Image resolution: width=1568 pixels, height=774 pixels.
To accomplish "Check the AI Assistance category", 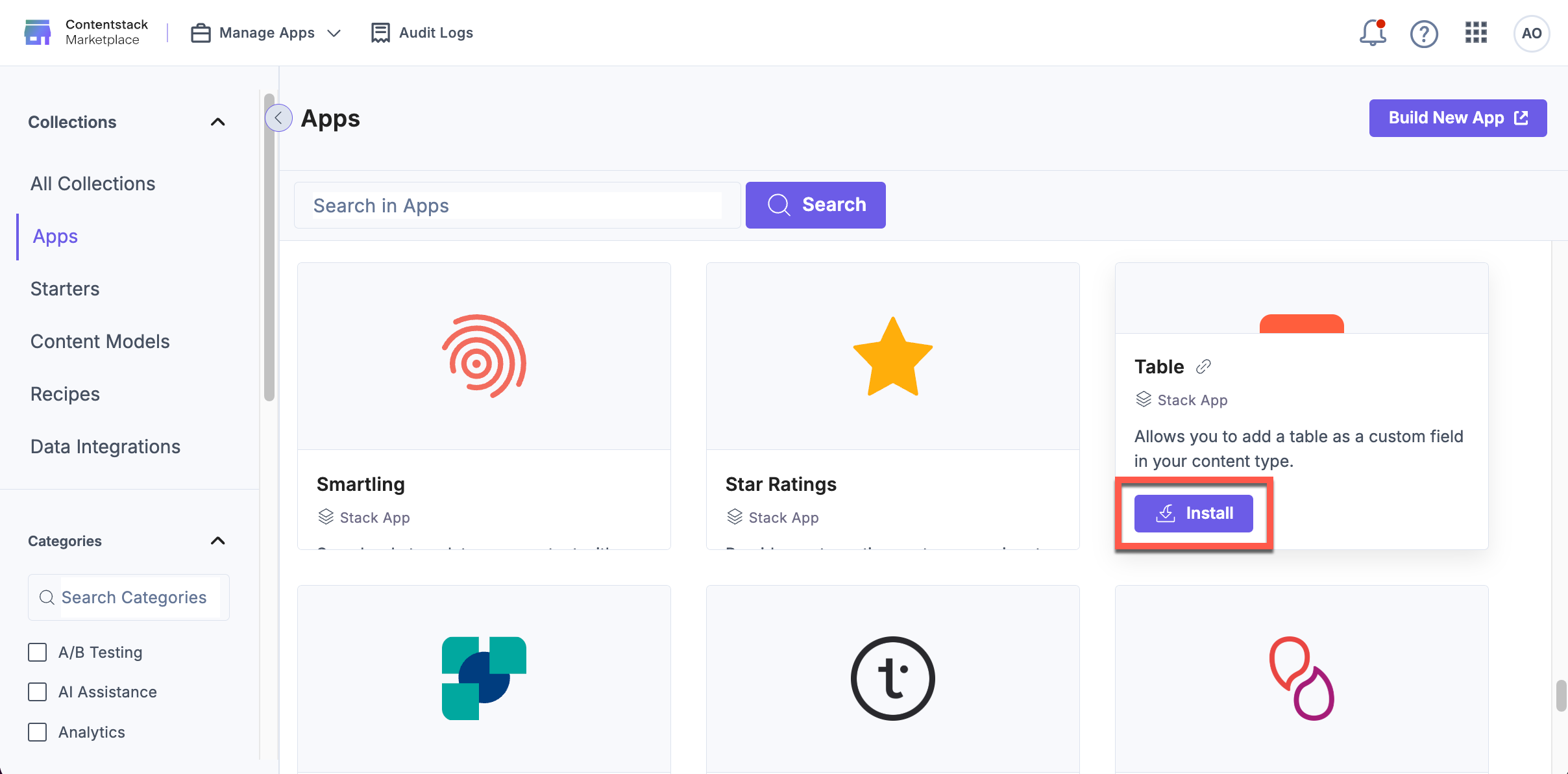I will (38, 692).
